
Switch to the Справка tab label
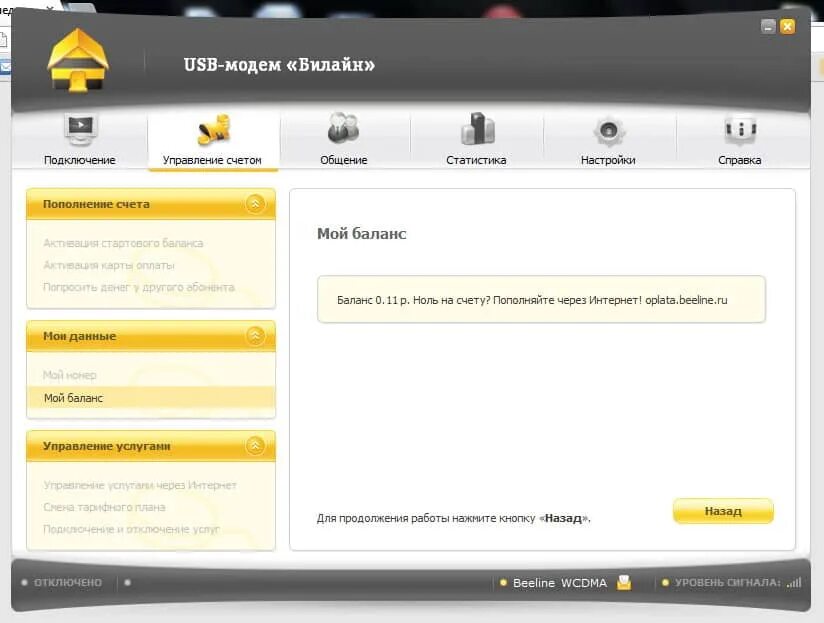click(x=739, y=160)
